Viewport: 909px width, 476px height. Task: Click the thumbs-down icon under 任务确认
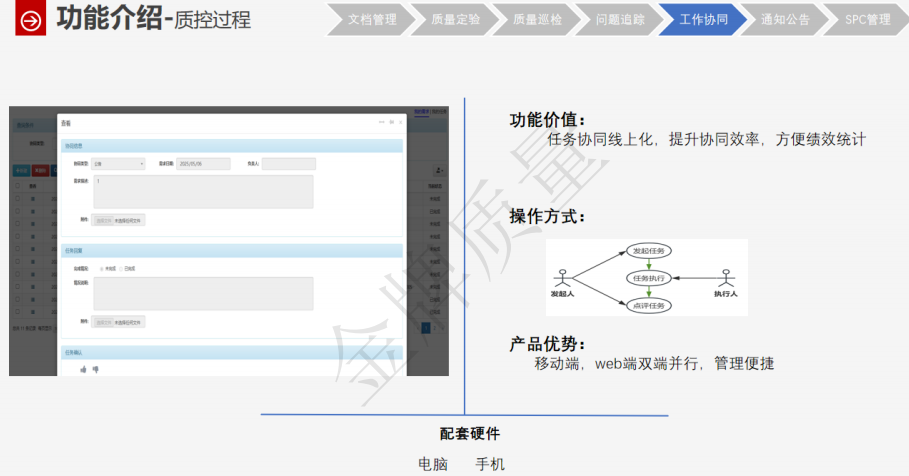tap(96, 369)
